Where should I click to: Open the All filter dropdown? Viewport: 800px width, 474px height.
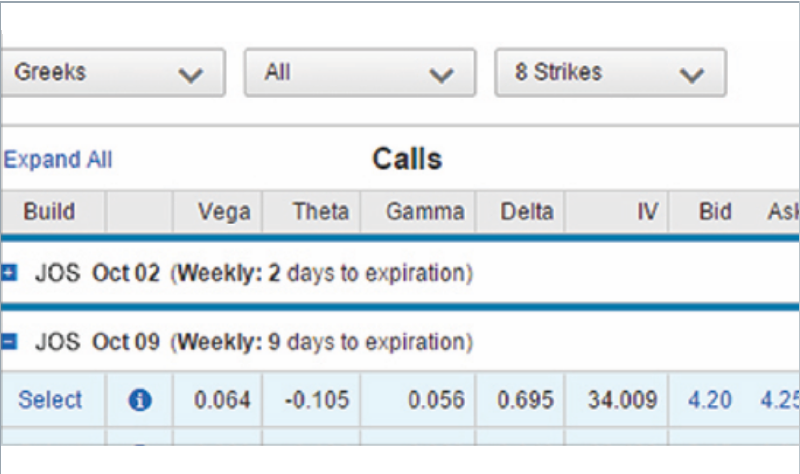pos(360,72)
